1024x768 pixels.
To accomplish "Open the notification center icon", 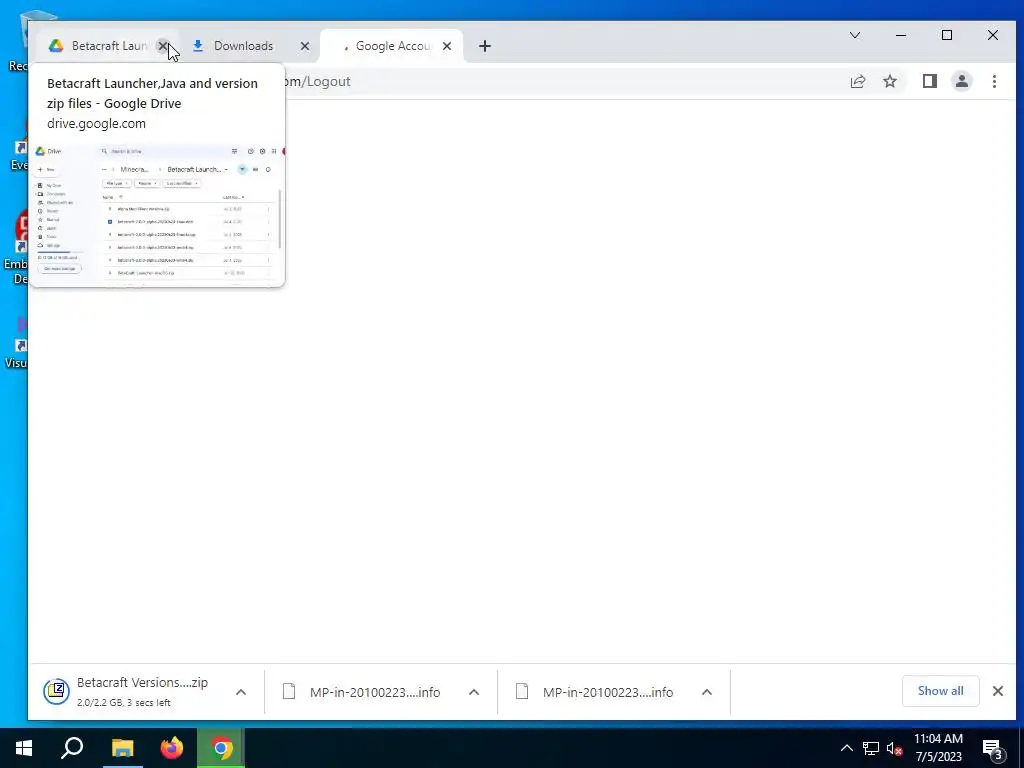I will click(x=993, y=748).
